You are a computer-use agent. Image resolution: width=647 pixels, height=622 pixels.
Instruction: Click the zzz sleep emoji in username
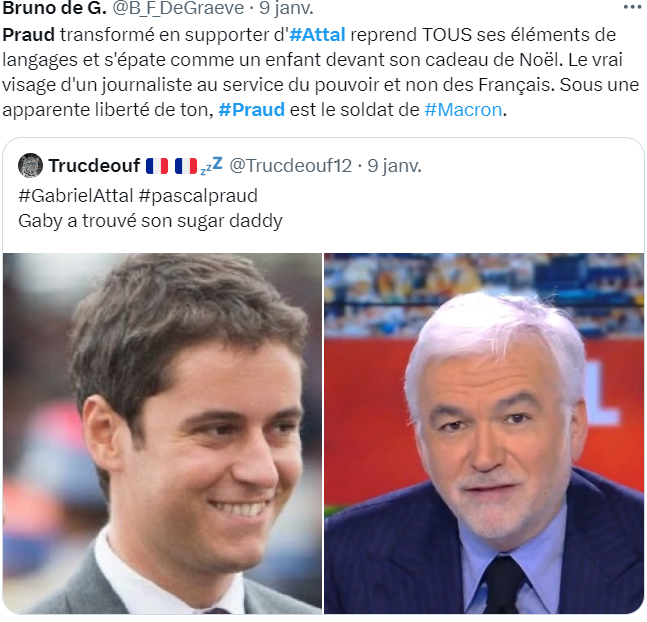212,166
